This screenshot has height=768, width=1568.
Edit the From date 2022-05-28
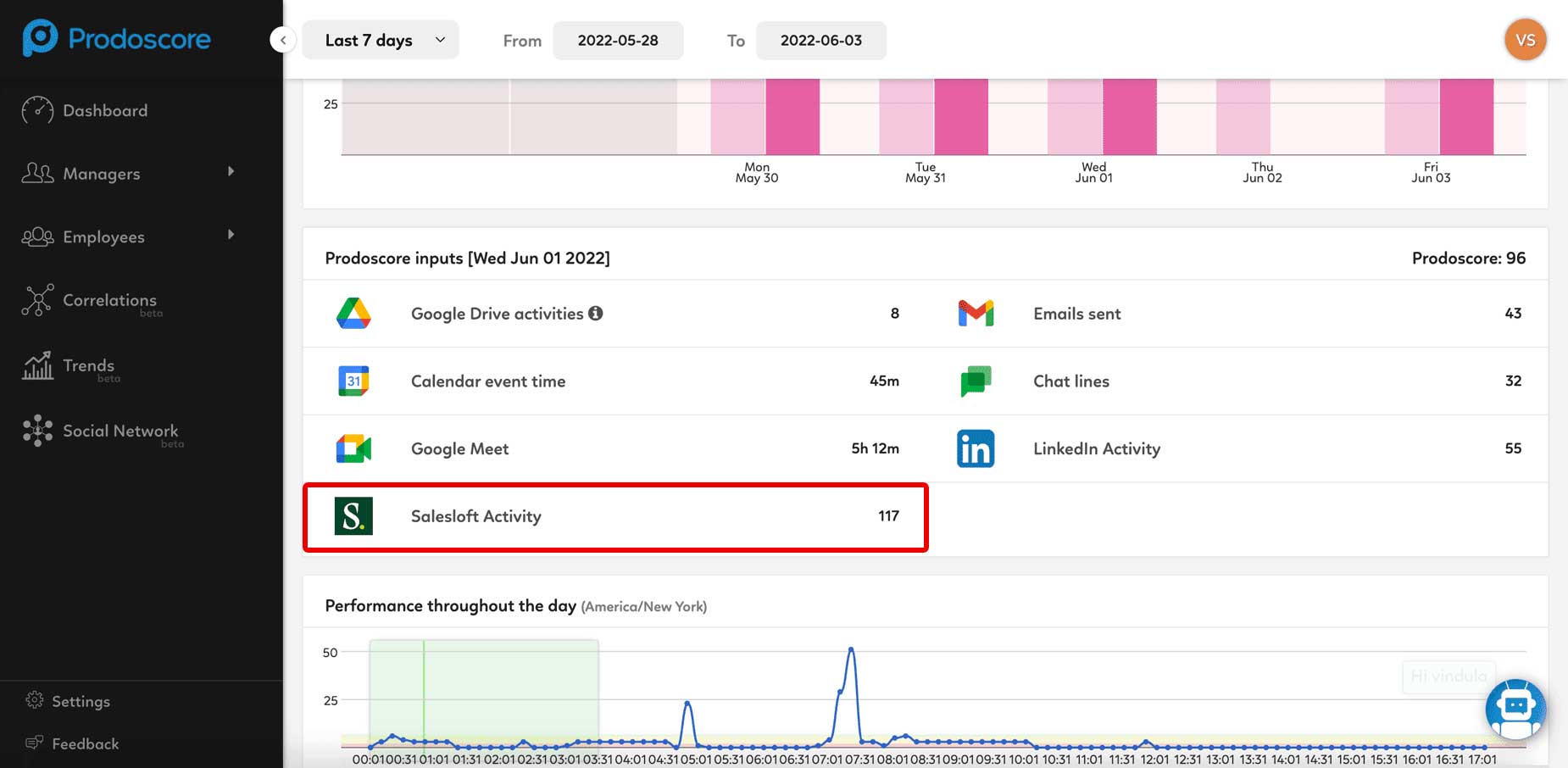tap(618, 40)
